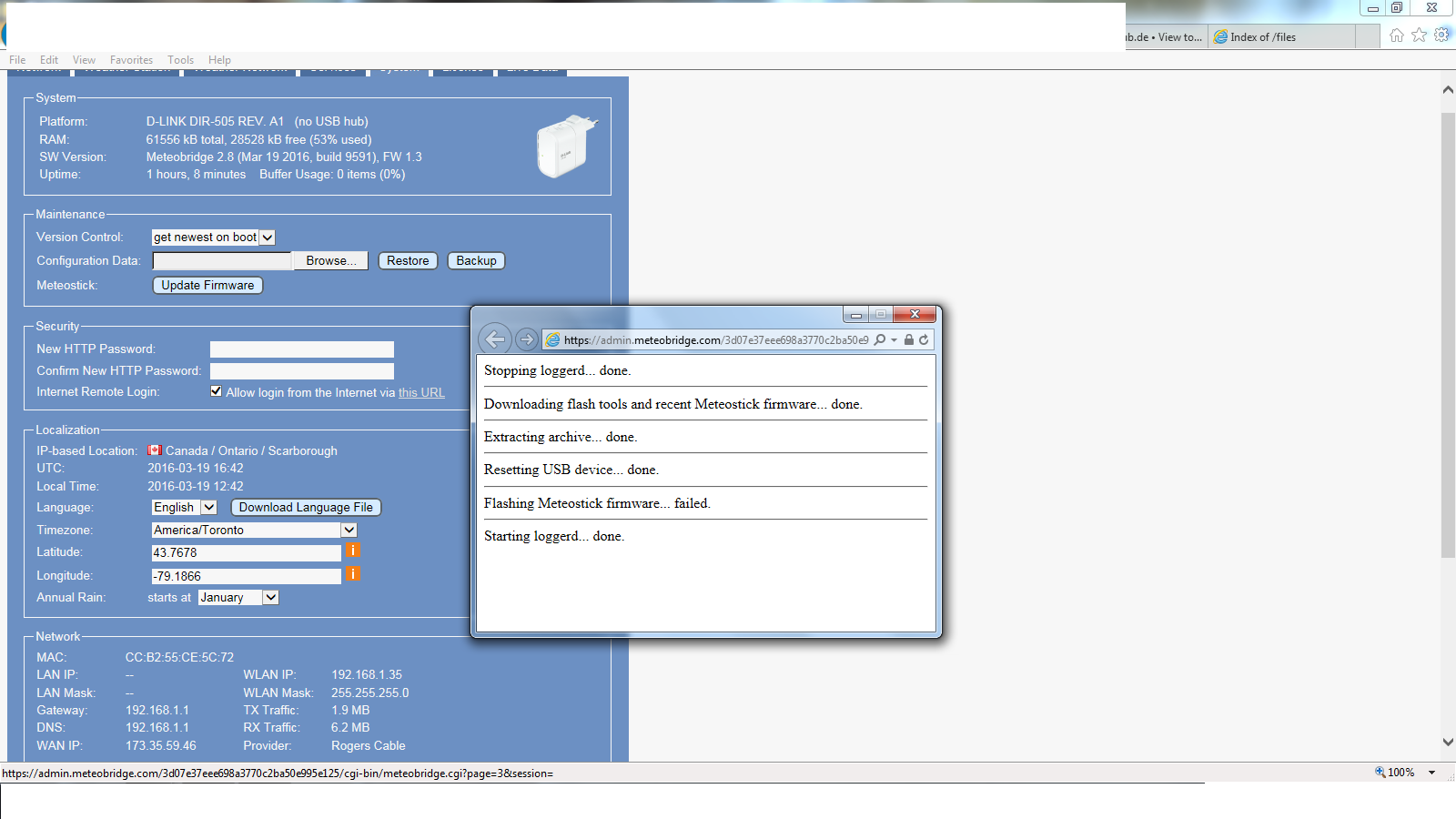The image size is (1456, 819).
Task: Open the browser Home icon
Action: 1396,35
